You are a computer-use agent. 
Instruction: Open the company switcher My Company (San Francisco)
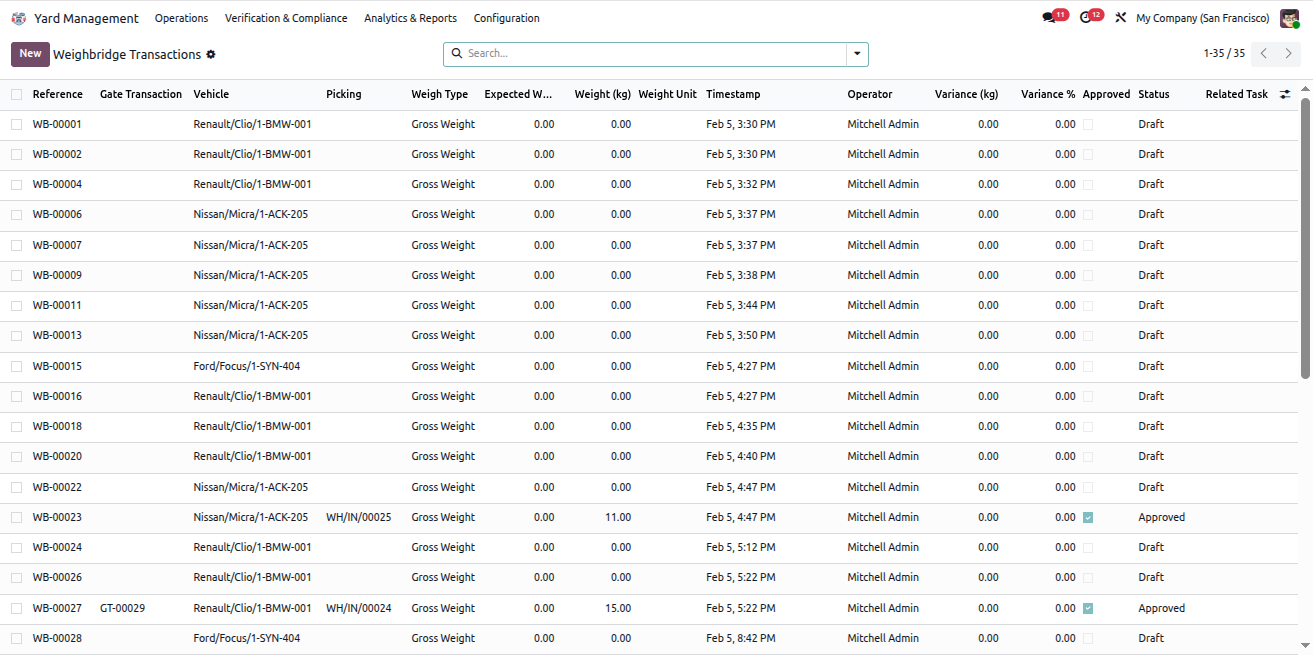coord(1203,18)
